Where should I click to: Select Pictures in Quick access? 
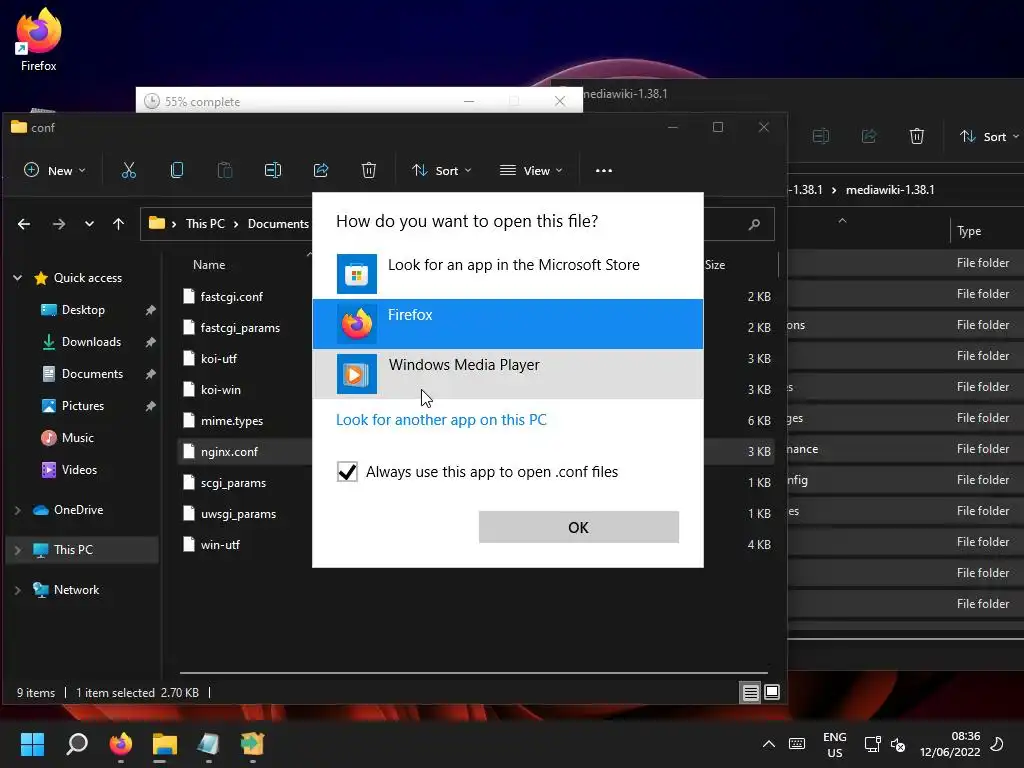[x=82, y=406]
